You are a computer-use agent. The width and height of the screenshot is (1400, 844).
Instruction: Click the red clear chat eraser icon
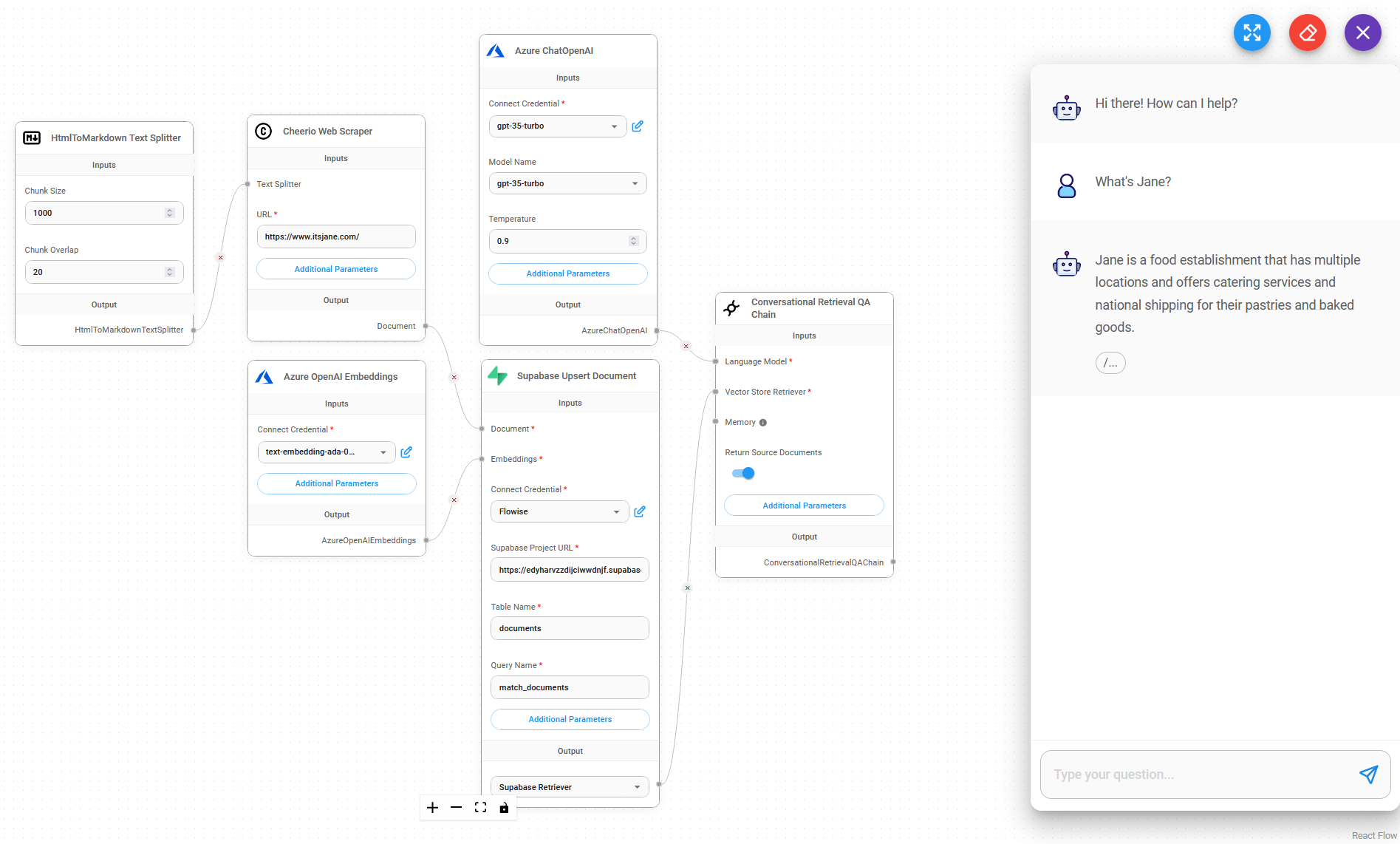point(1307,33)
